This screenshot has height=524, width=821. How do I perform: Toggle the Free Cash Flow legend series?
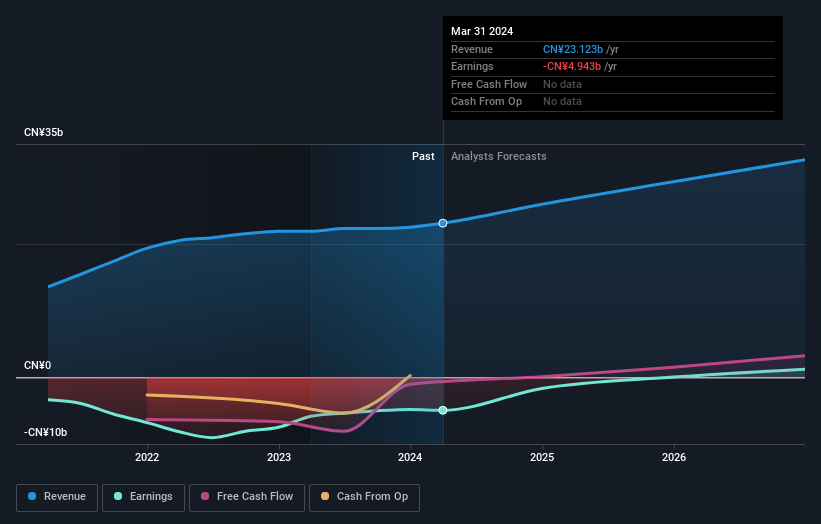(x=247, y=497)
